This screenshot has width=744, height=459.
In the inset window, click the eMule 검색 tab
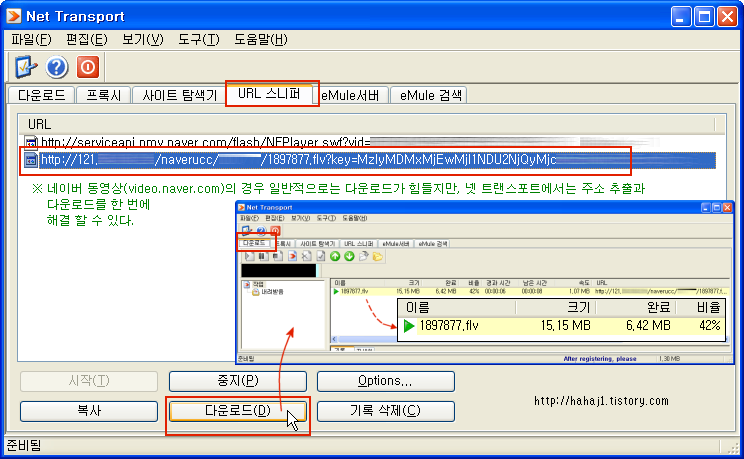(433, 244)
